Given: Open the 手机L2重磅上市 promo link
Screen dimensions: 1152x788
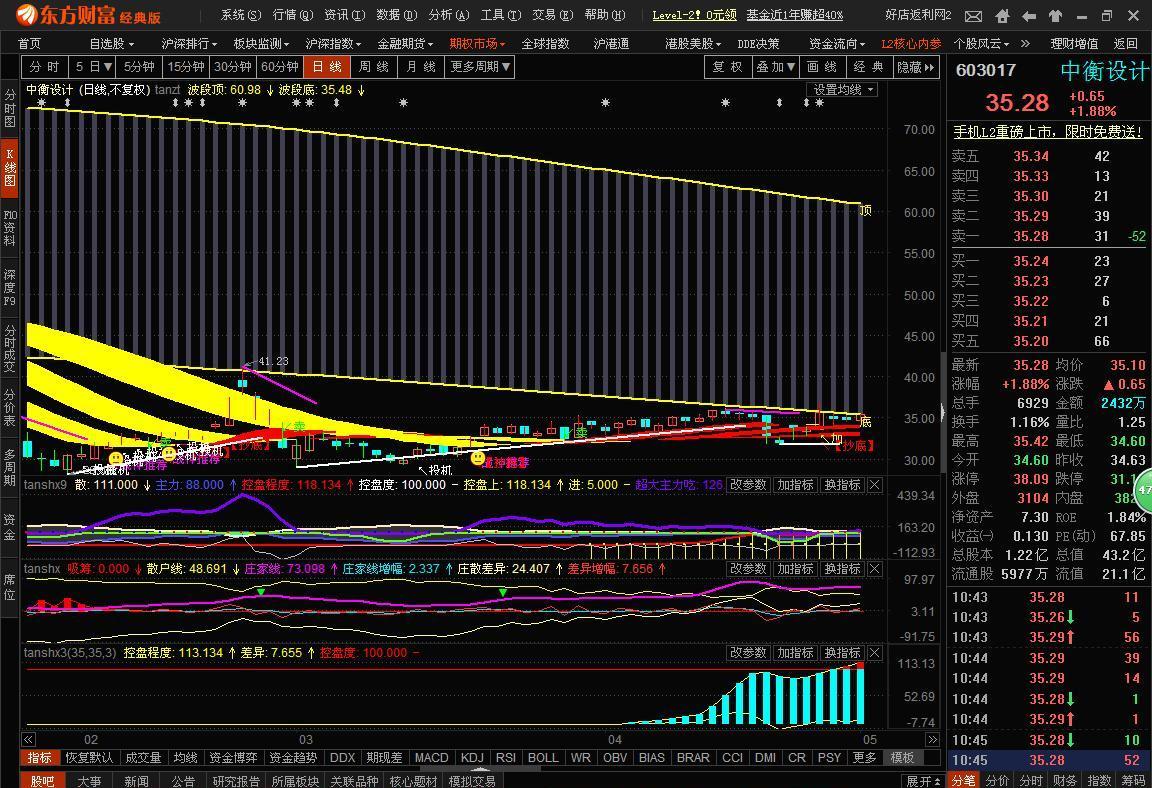Looking at the screenshot, I should point(1047,132).
